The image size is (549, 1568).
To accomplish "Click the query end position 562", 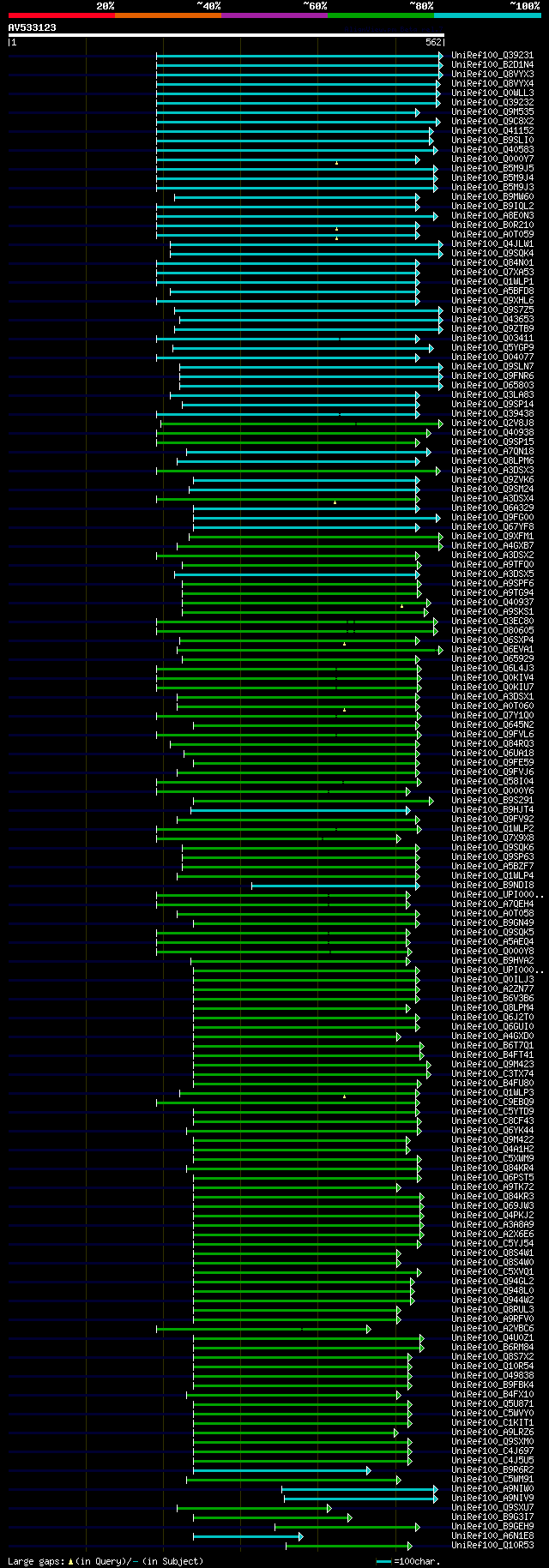I will coord(433,42).
